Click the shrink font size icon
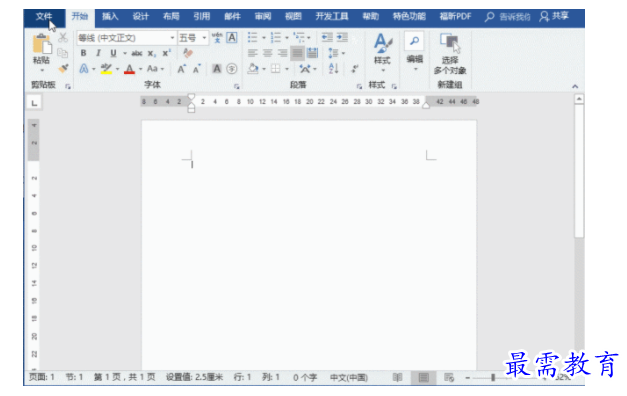Image resolution: width=627 pixels, height=396 pixels. [196, 69]
